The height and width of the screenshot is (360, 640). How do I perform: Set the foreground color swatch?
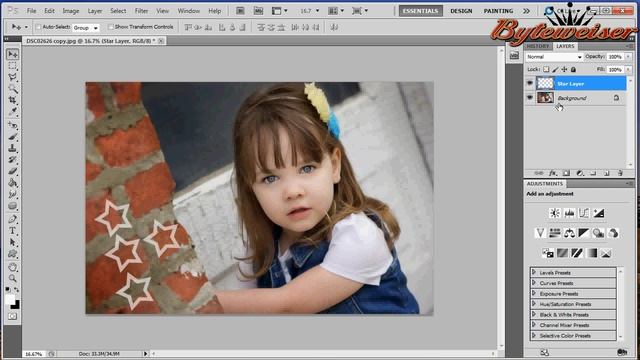pos(10,299)
